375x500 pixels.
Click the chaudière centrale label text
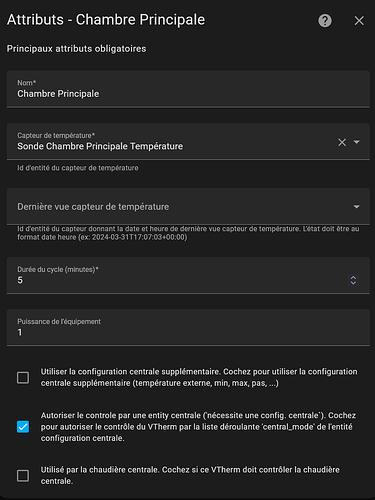(190, 475)
